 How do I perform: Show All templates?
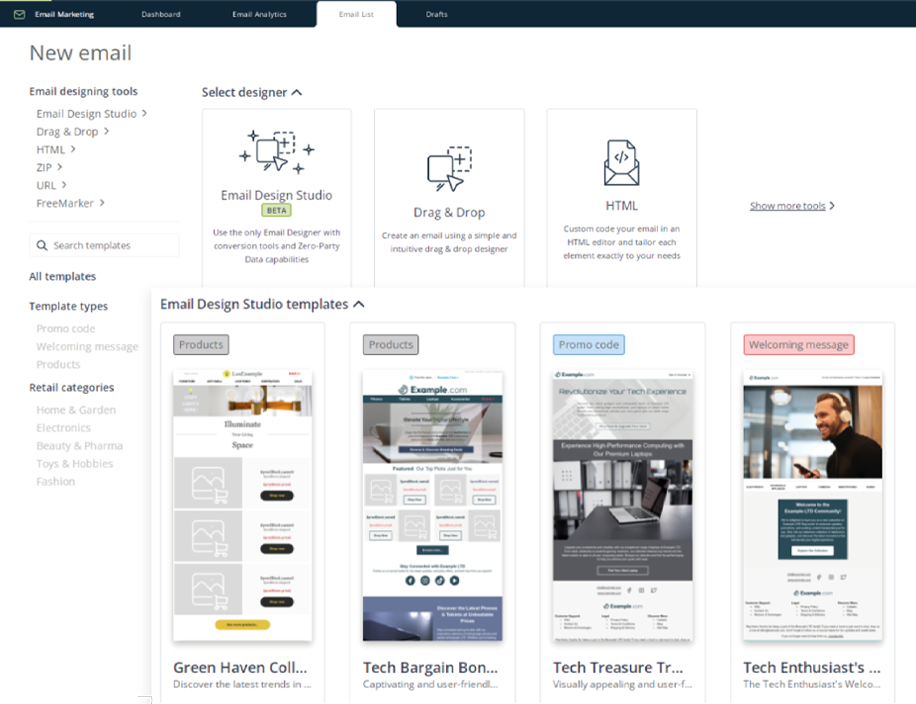point(63,276)
